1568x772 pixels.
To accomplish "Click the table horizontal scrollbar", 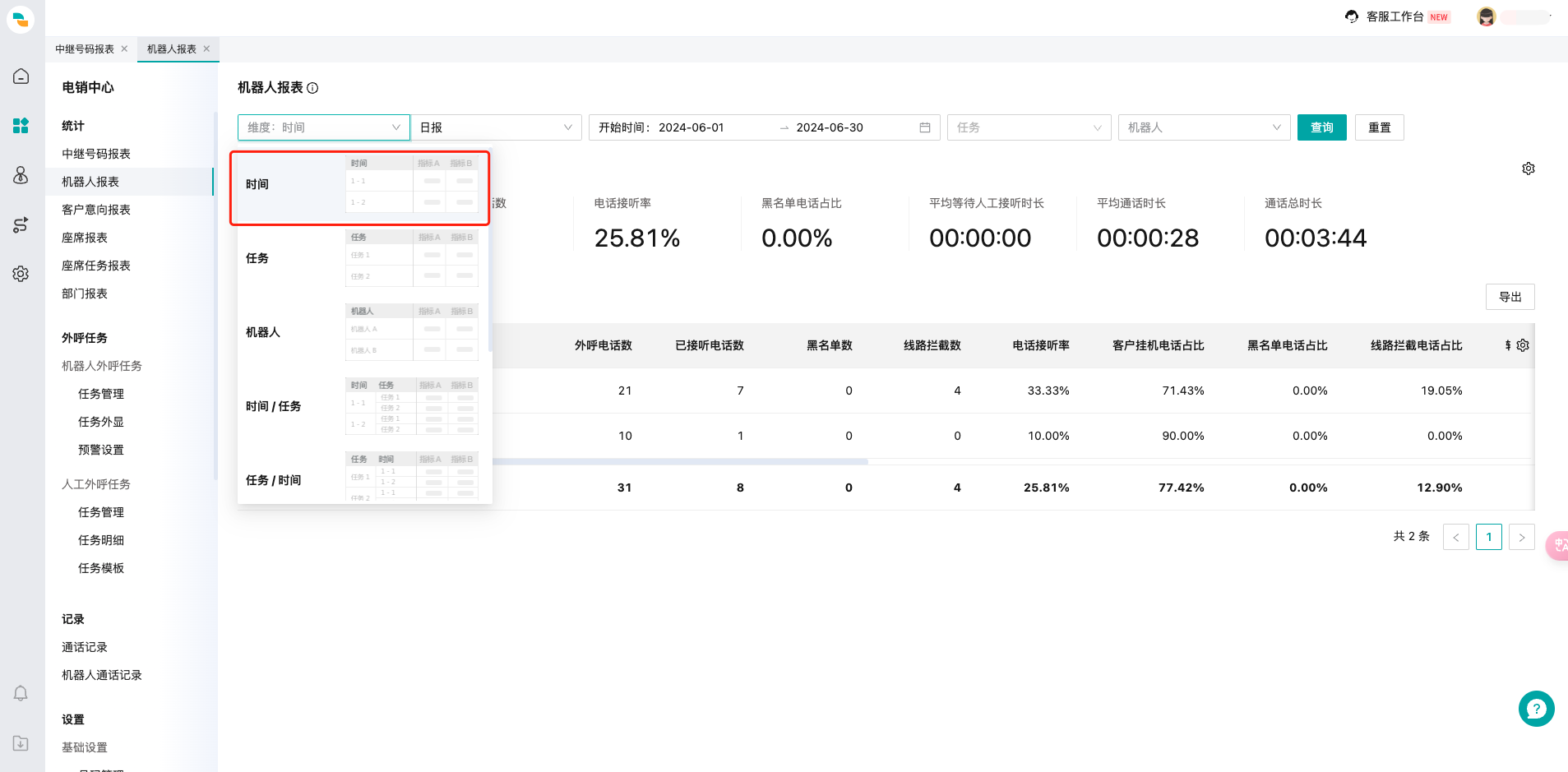I will pyautogui.click(x=679, y=462).
